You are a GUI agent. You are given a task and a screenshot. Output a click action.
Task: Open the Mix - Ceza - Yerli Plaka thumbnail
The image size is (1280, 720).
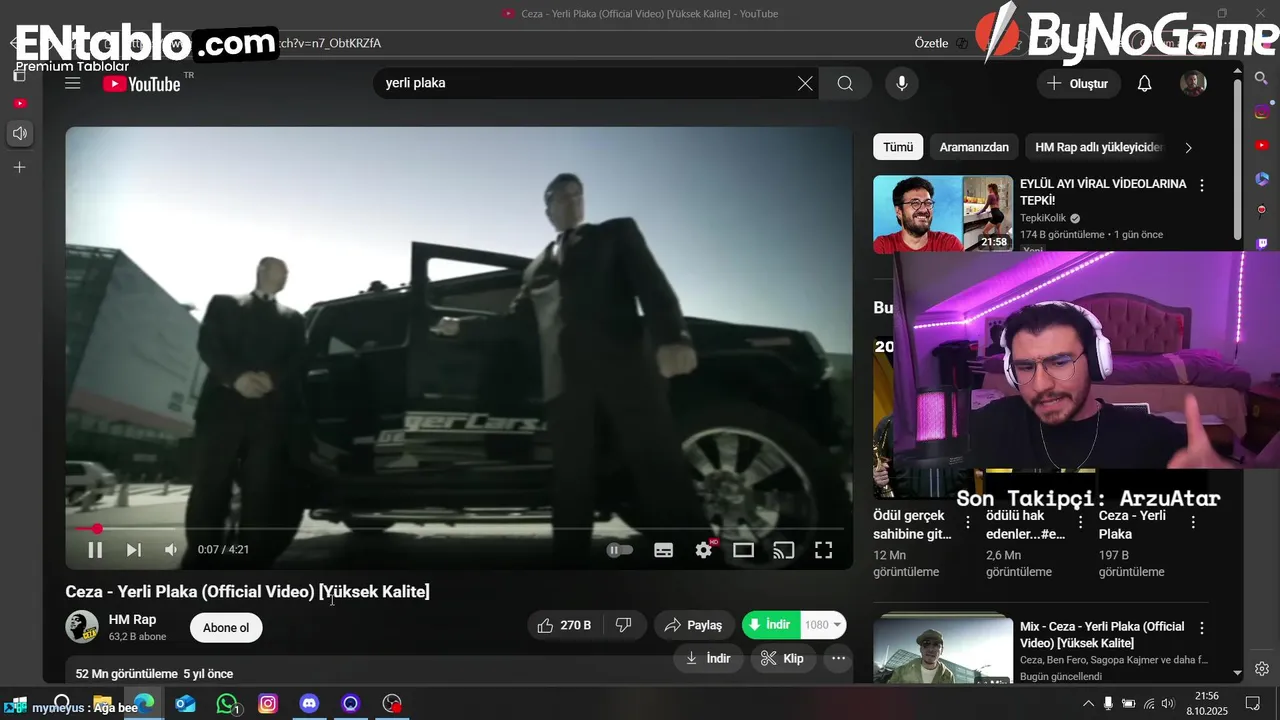point(943,650)
